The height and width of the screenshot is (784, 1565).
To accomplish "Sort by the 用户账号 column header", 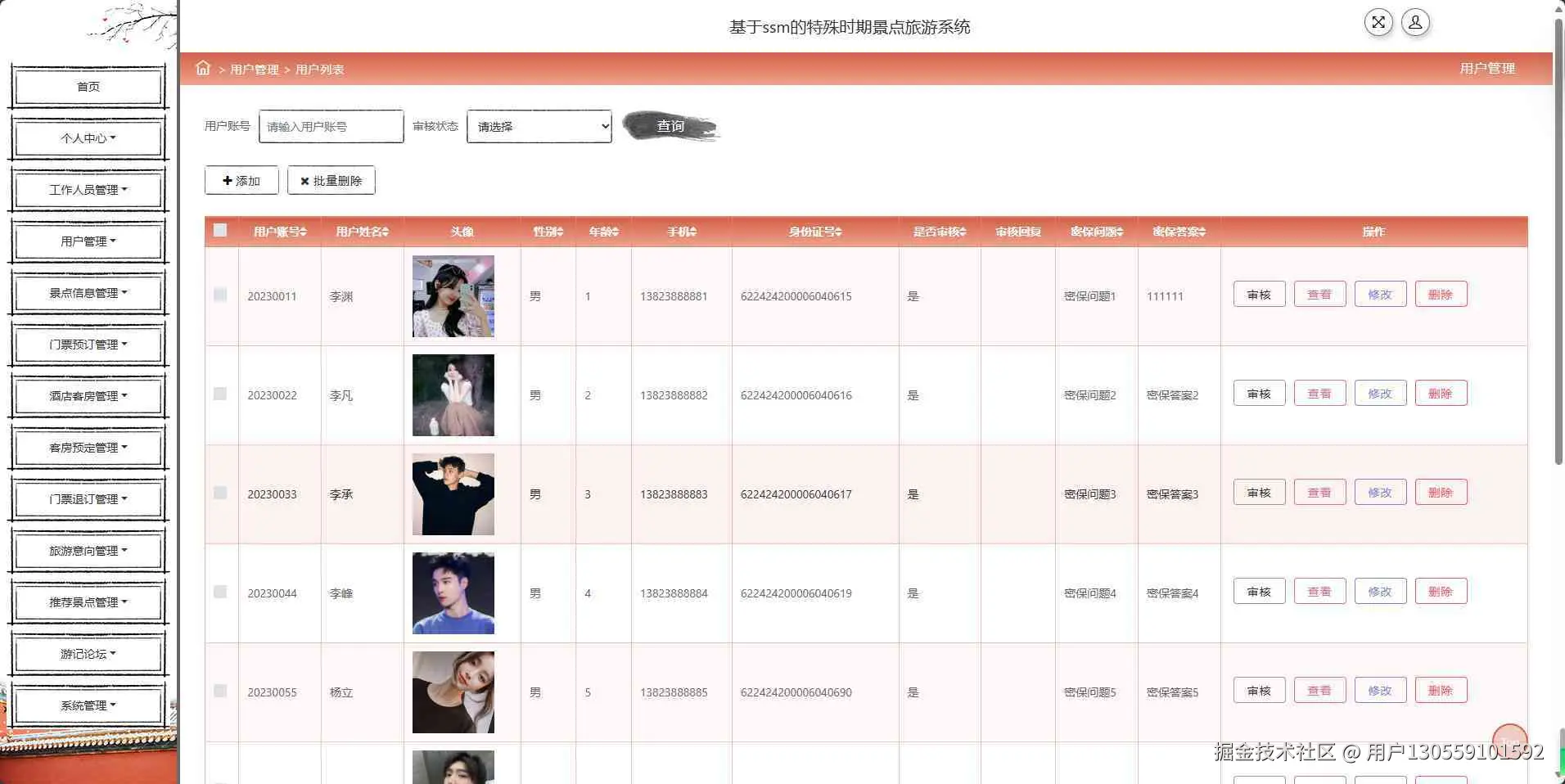I will click(x=280, y=232).
